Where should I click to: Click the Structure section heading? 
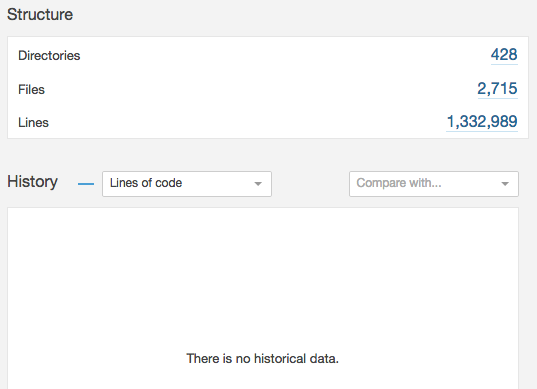coord(40,15)
